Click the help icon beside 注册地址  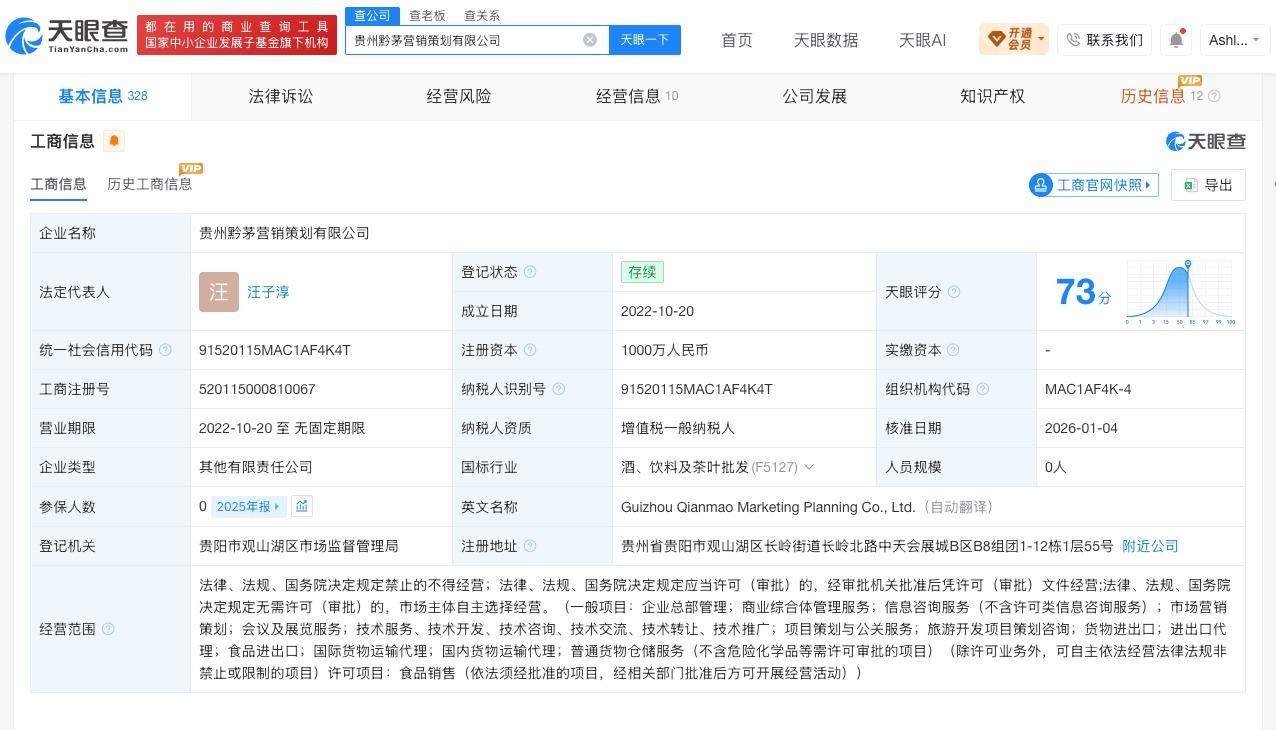530,546
